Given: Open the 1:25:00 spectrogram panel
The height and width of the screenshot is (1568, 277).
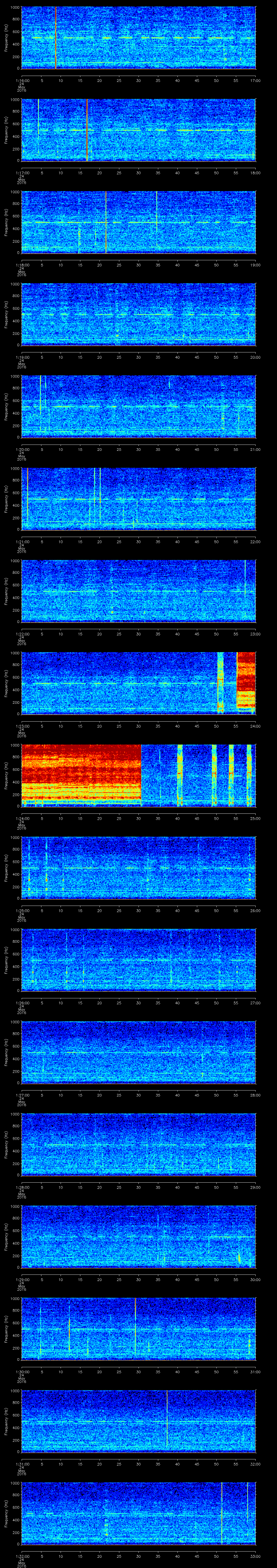Looking at the screenshot, I should point(138,868).
